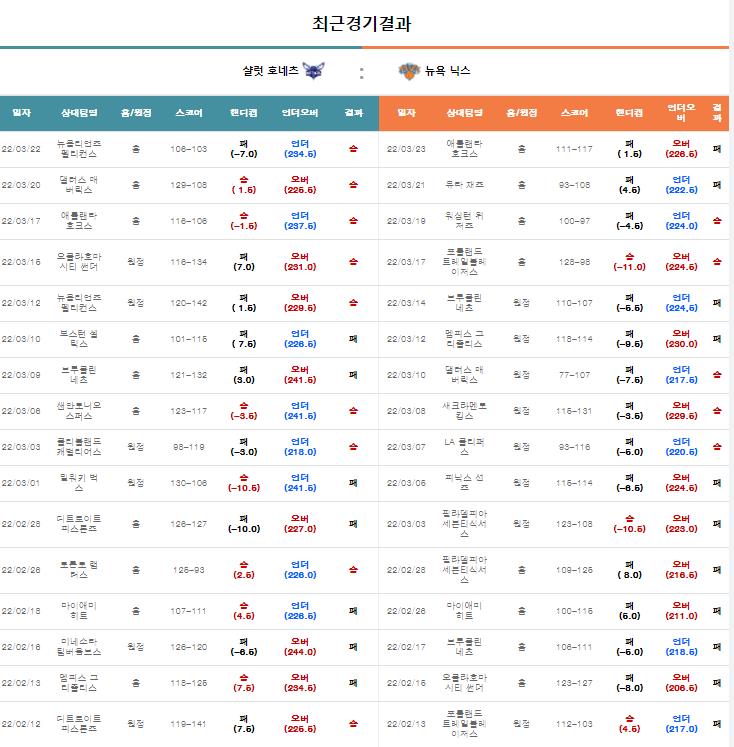Click the 123-117 score cell
The width and height of the screenshot is (734, 747).
(x=189, y=411)
